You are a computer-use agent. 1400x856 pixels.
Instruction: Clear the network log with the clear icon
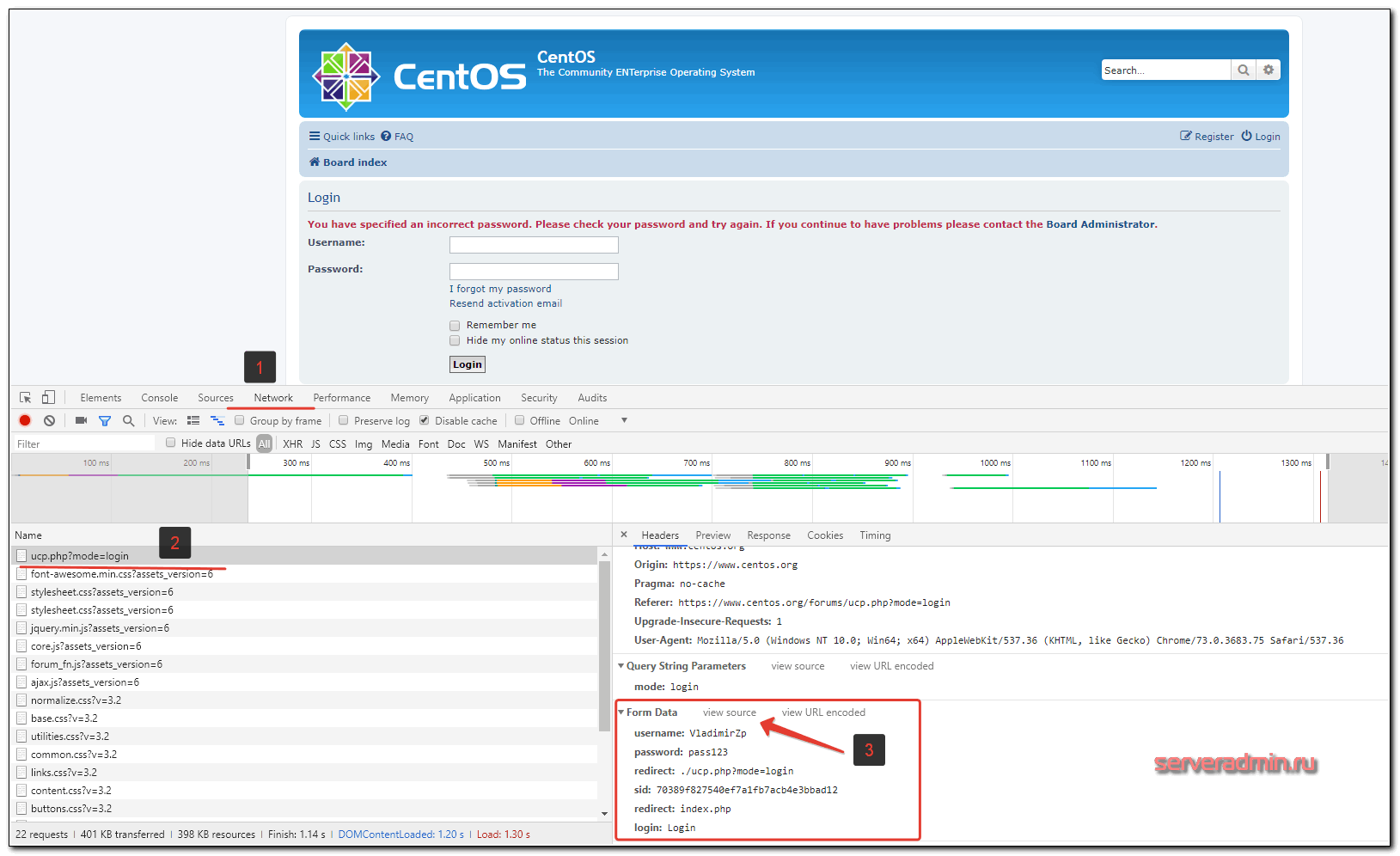(x=50, y=420)
